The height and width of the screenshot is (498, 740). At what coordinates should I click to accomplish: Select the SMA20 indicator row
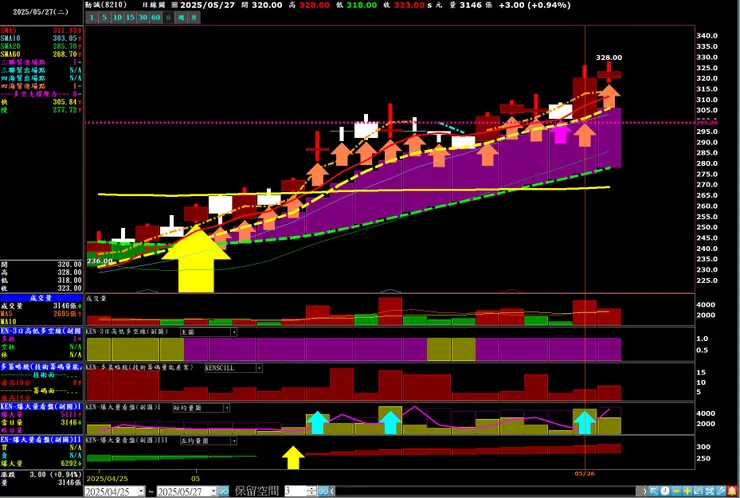[41, 46]
